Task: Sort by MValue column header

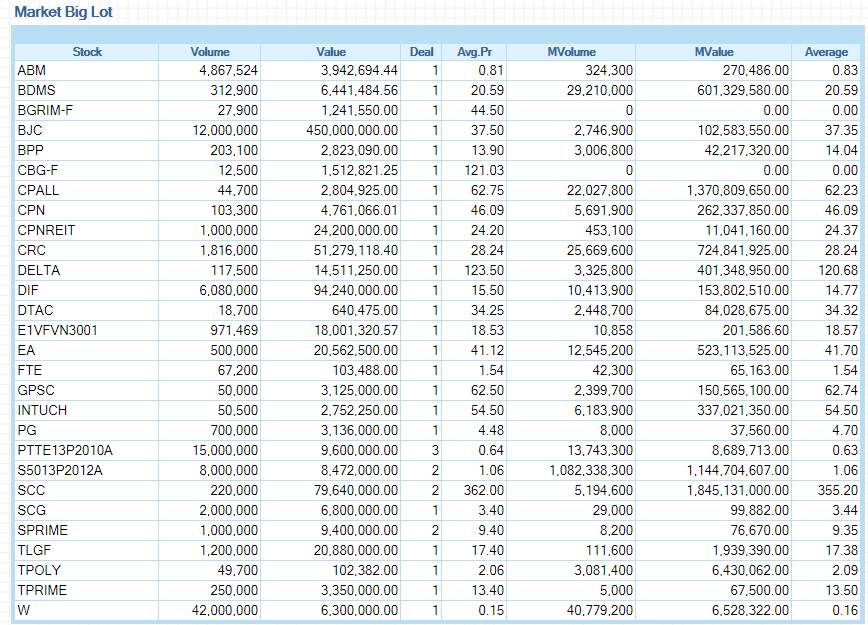Action: tap(714, 52)
